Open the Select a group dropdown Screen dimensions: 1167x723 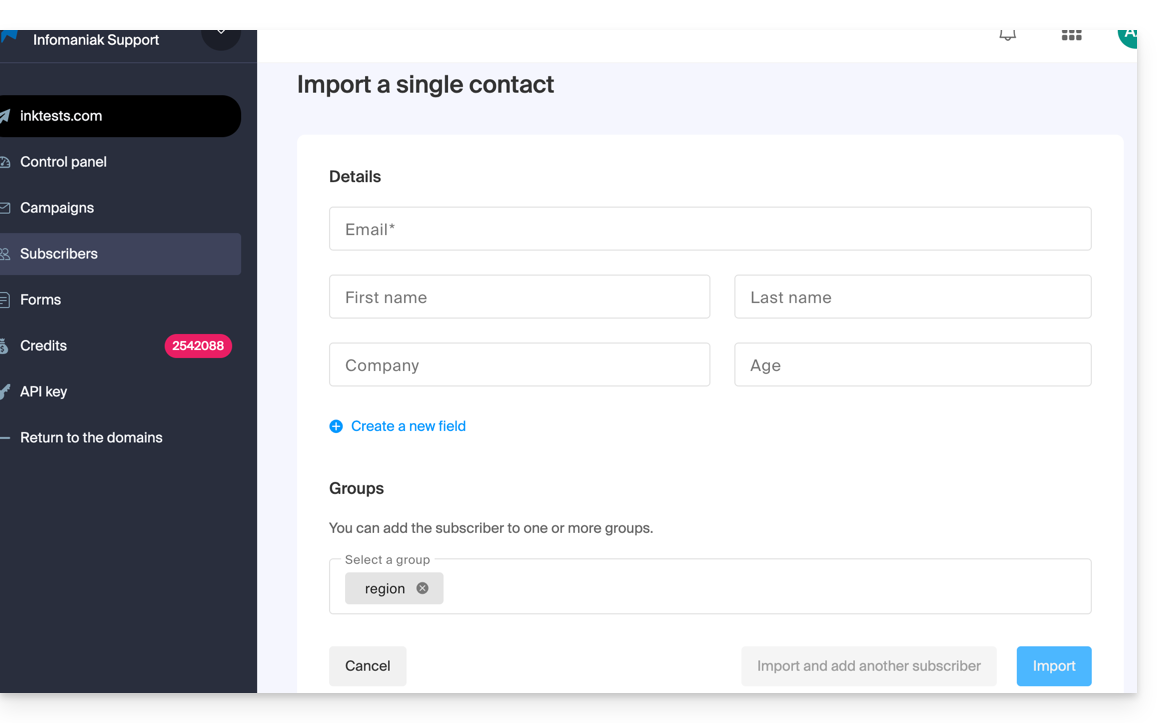(x=760, y=588)
